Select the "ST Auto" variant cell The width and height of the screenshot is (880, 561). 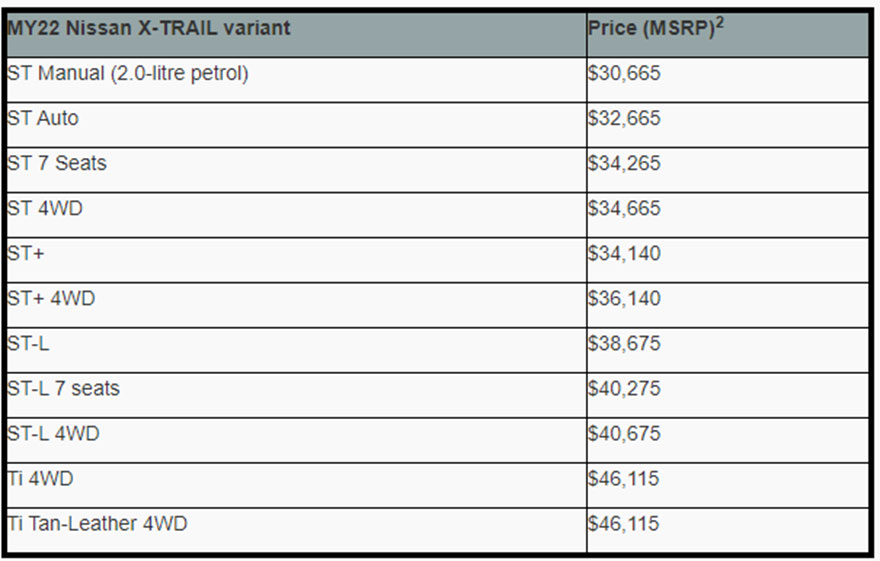[42, 119]
